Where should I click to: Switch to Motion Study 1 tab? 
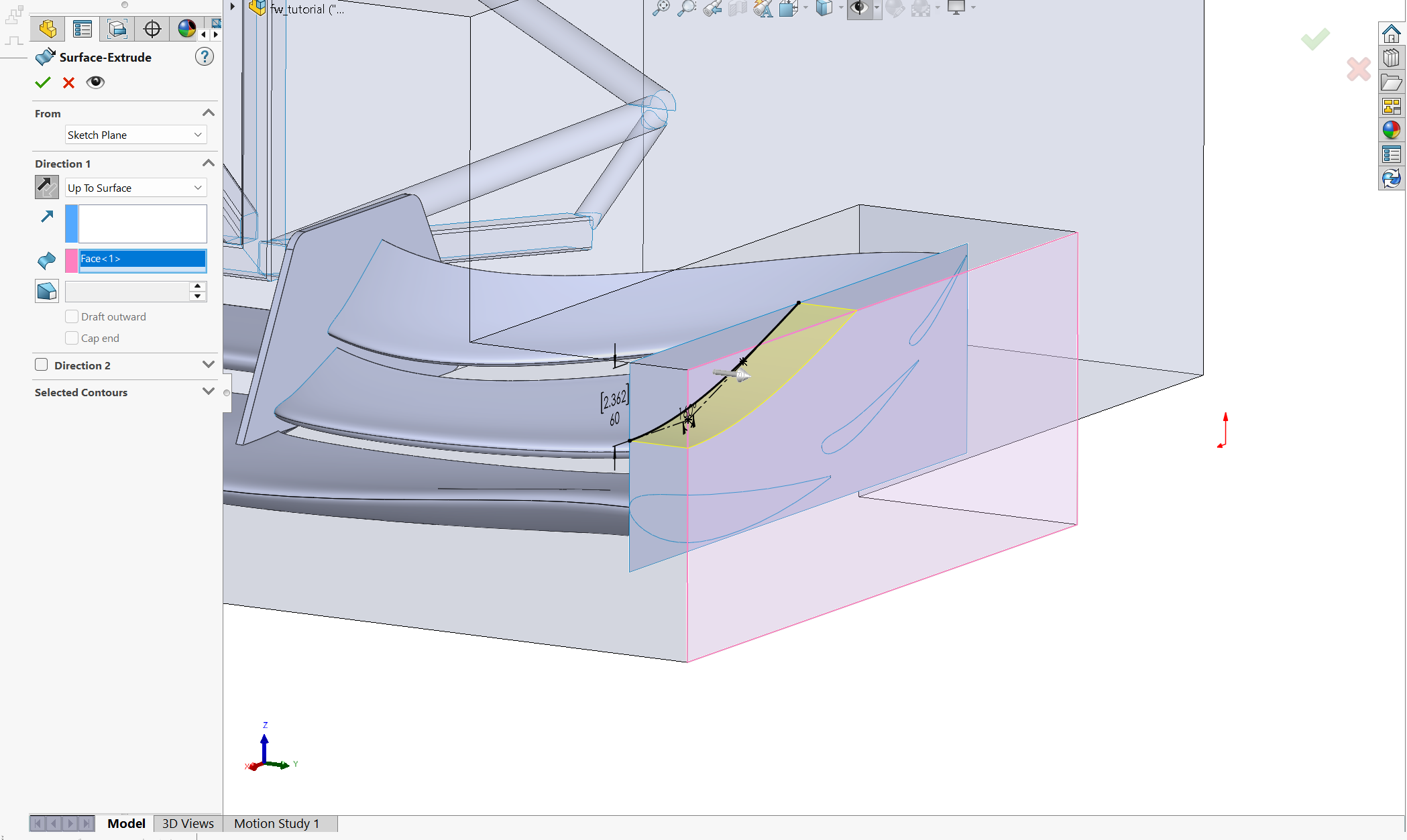coord(276,823)
